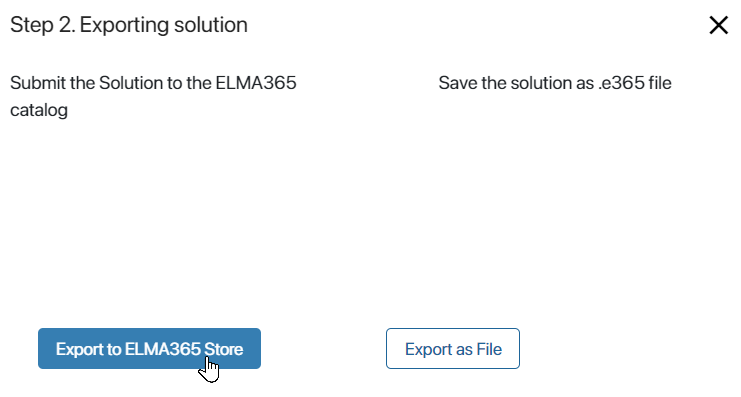
Task: Click the word Exporting in the title
Action: click(x=124, y=25)
